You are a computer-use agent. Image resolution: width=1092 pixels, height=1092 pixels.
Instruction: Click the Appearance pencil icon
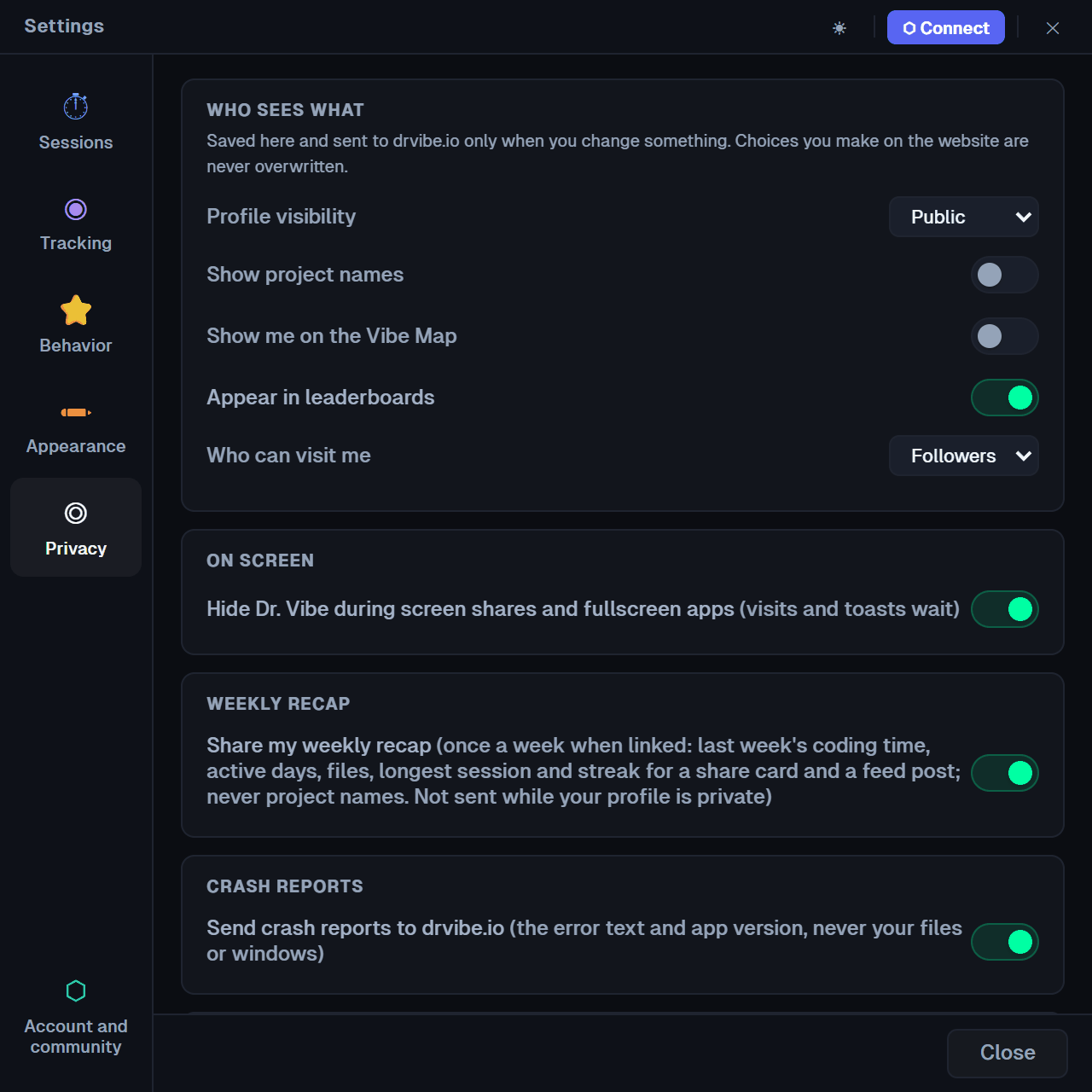[76, 413]
